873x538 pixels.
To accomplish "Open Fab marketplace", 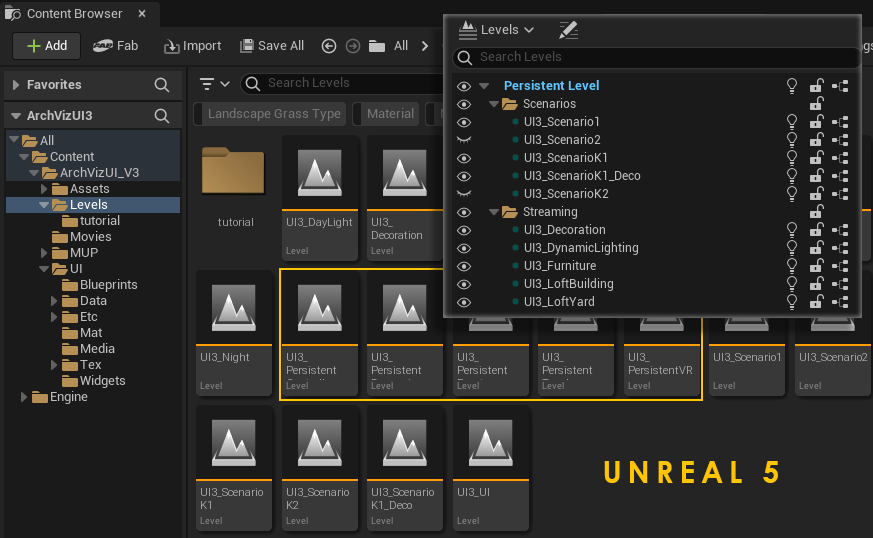I will 115,46.
